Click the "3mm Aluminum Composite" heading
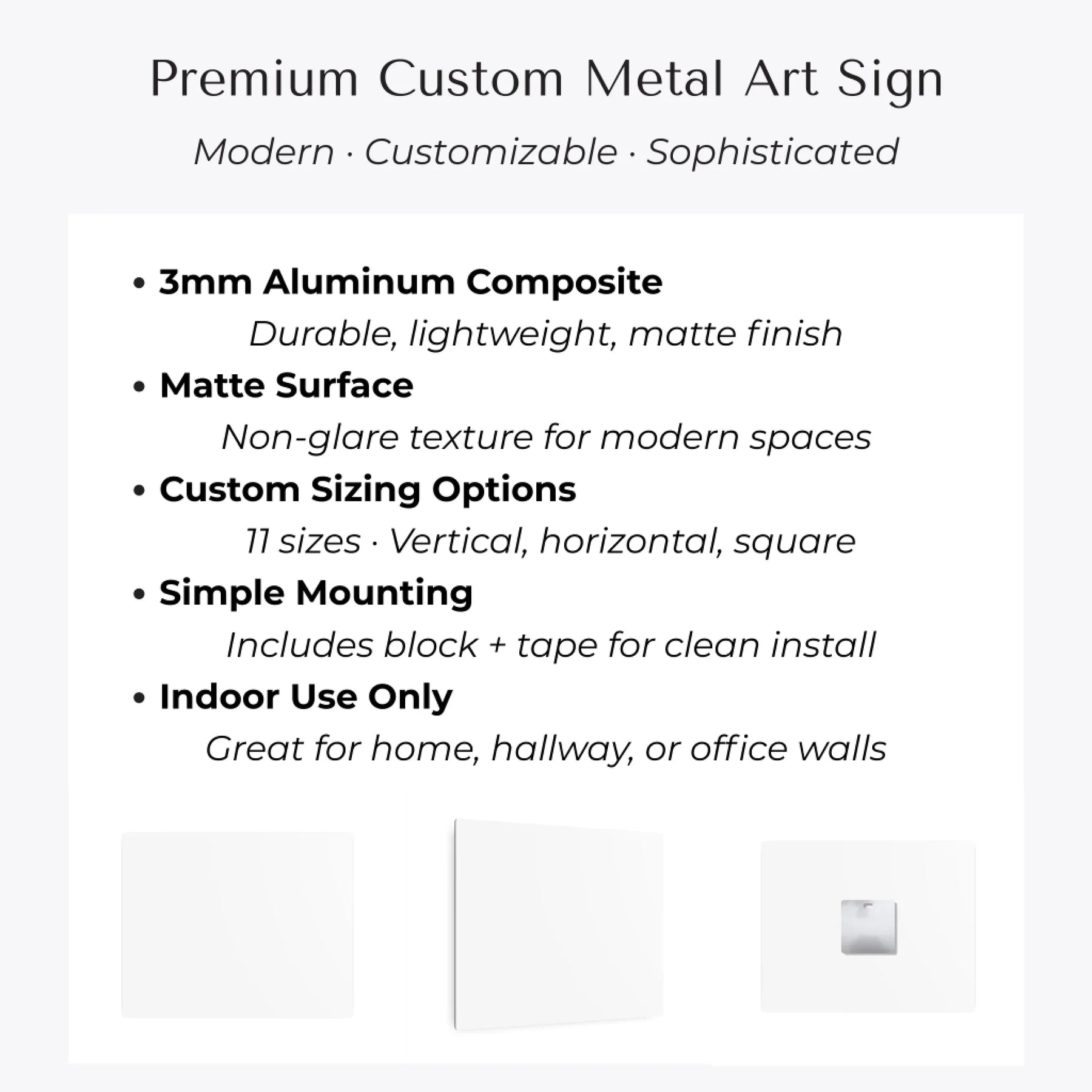This screenshot has height=1092, width=1092. (411, 282)
